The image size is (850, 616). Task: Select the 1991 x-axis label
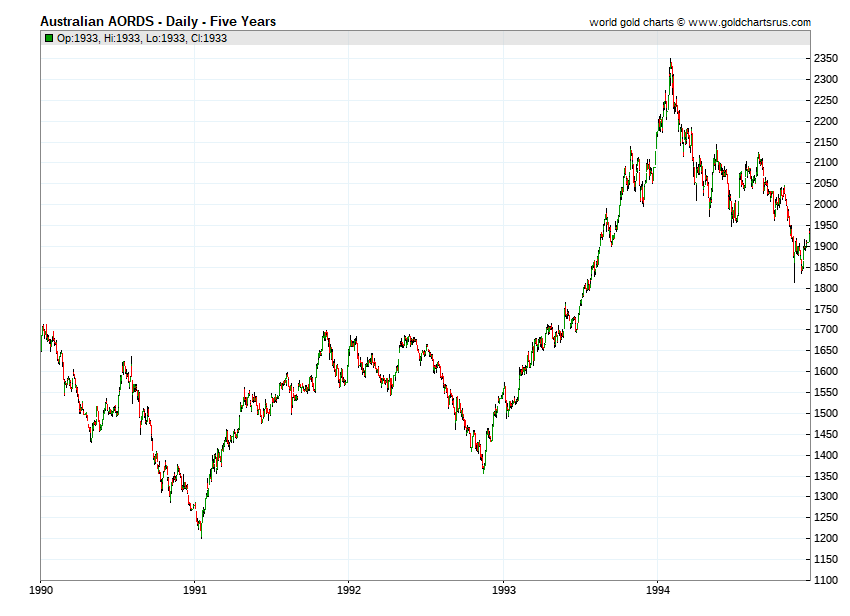click(195, 590)
